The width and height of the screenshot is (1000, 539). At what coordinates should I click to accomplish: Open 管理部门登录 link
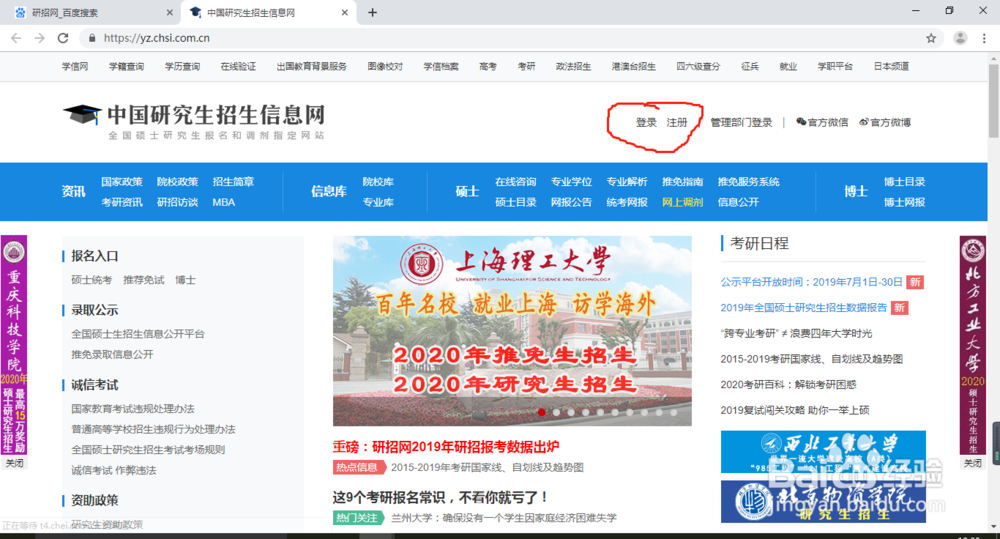click(741, 122)
